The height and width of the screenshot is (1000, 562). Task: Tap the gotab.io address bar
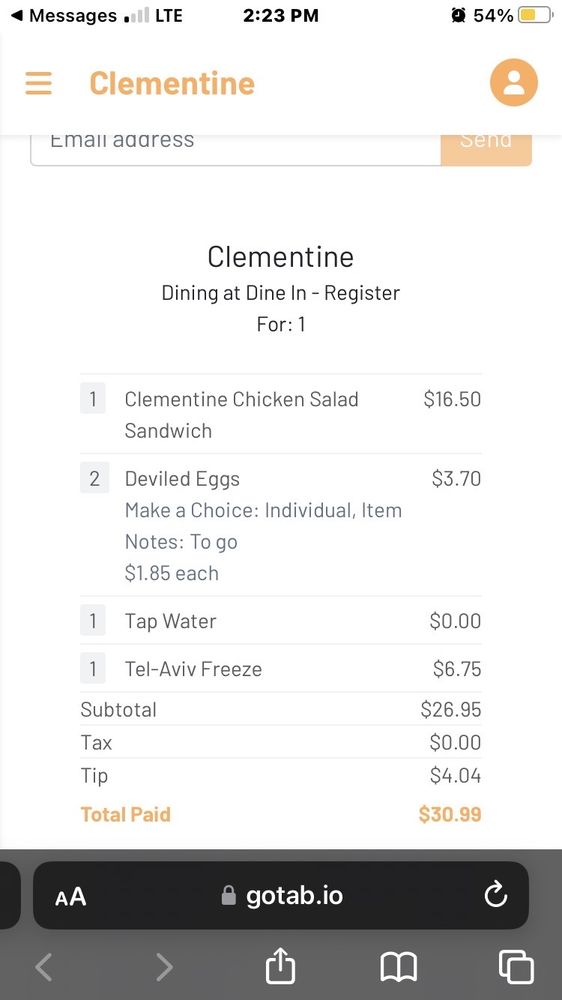tap(281, 895)
